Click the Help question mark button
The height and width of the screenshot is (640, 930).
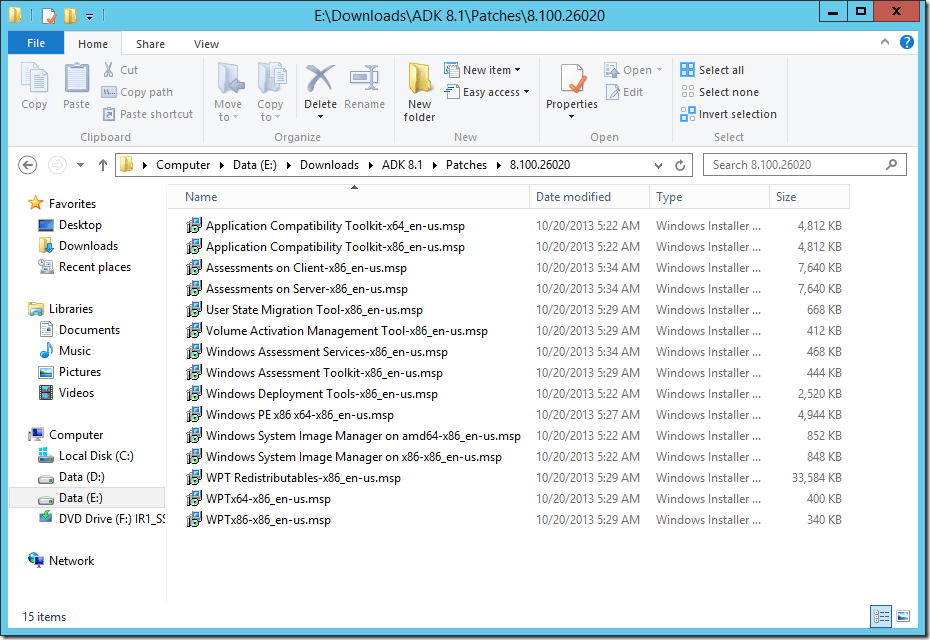[x=905, y=43]
